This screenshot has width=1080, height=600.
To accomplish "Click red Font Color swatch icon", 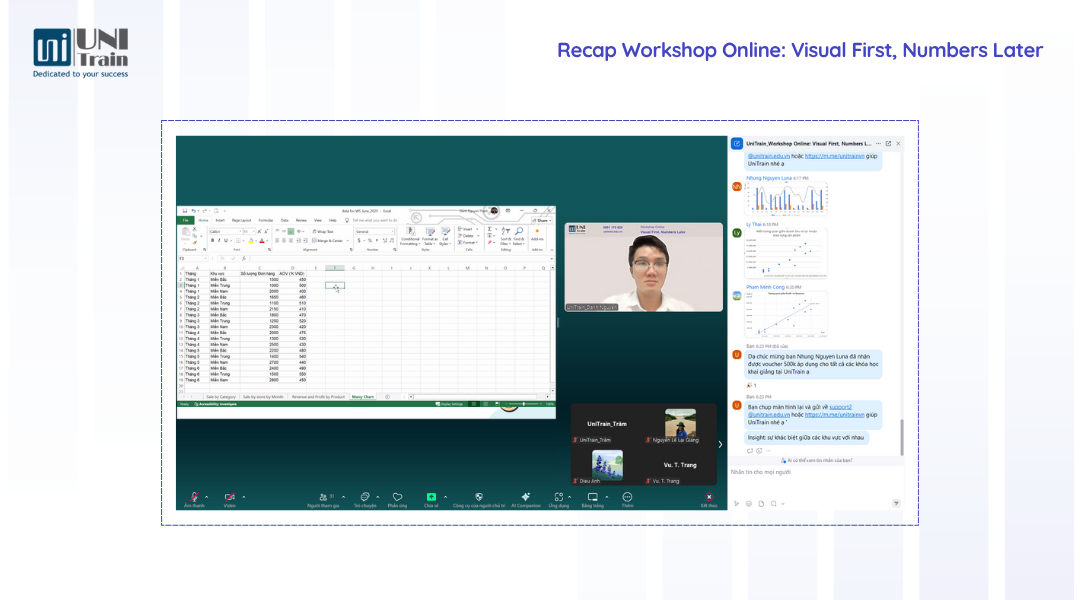I will pos(262,240).
